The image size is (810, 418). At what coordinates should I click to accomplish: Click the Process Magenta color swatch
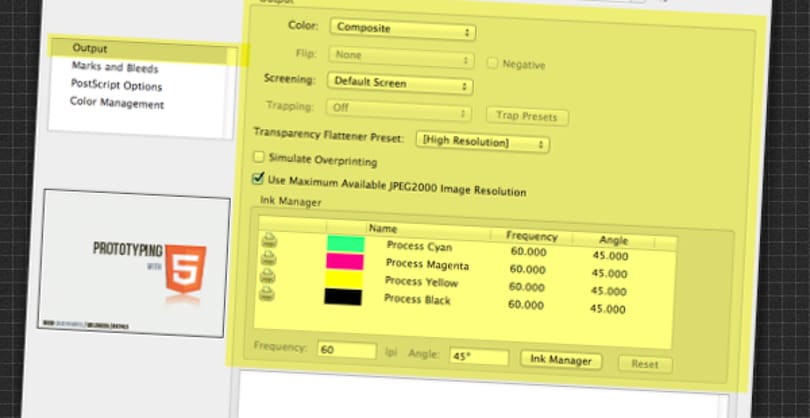pos(345,261)
